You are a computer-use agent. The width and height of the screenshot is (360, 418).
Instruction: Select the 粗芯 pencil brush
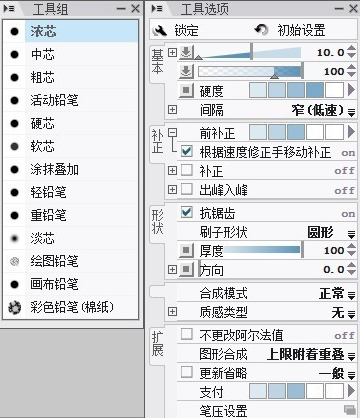(71, 77)
